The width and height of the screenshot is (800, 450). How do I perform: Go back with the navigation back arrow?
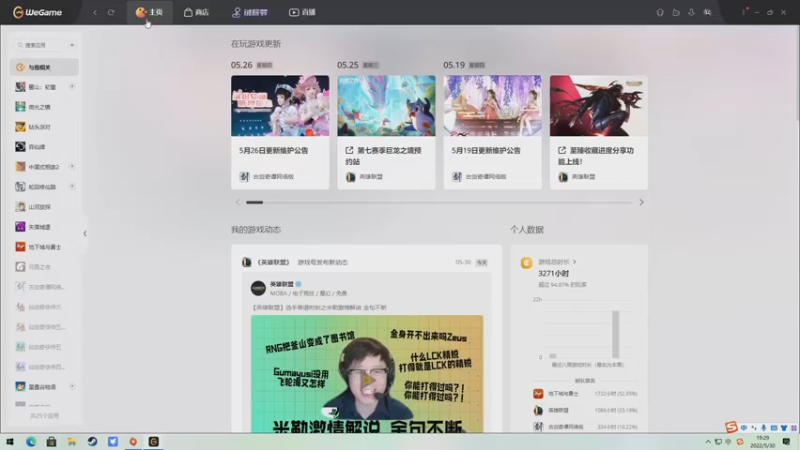coord(95,12)
